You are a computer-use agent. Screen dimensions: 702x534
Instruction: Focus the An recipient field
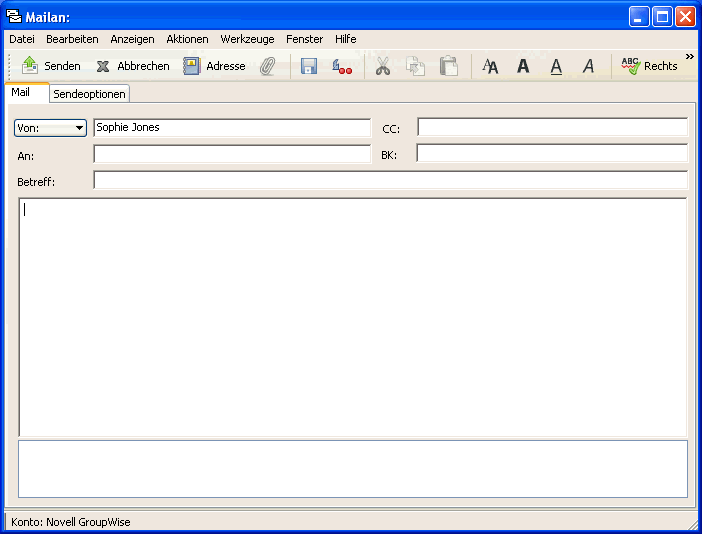click(232, 154)
